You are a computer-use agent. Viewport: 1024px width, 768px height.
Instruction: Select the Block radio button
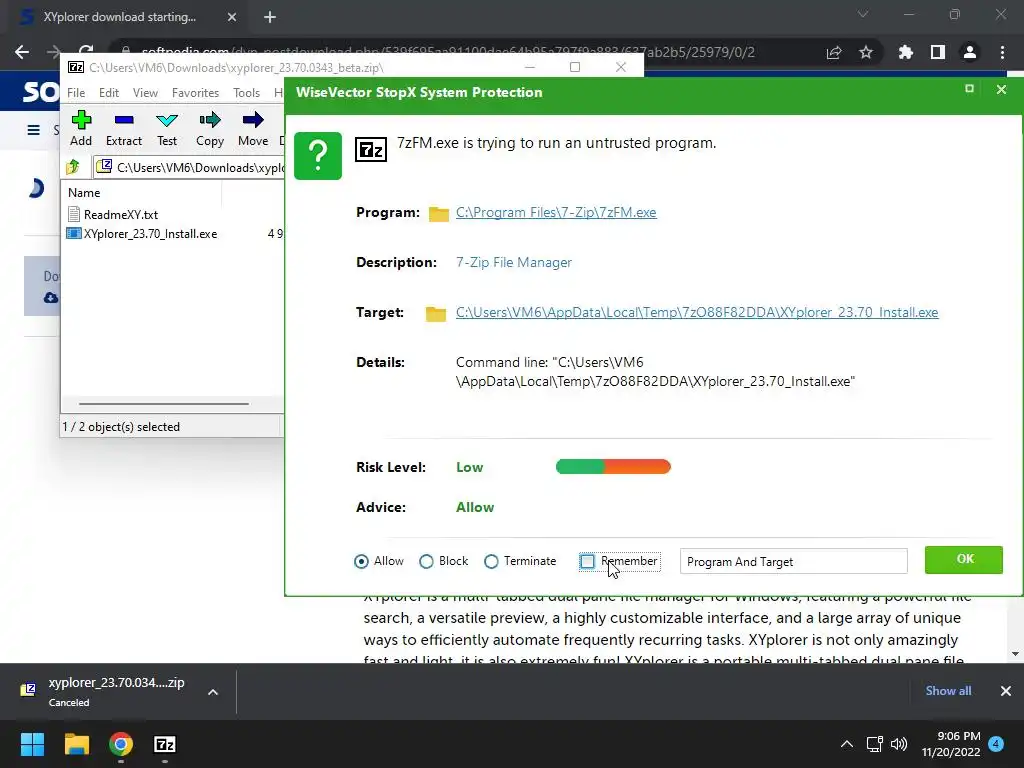pos(426,562)
